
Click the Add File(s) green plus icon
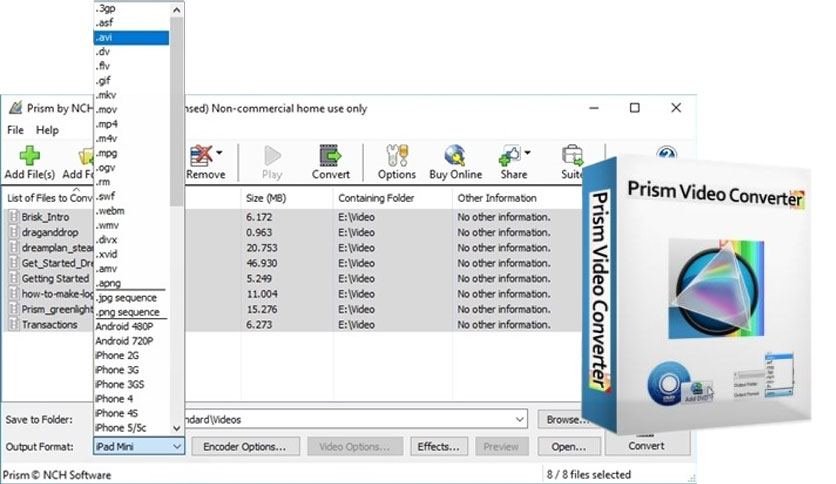[29, 155]
